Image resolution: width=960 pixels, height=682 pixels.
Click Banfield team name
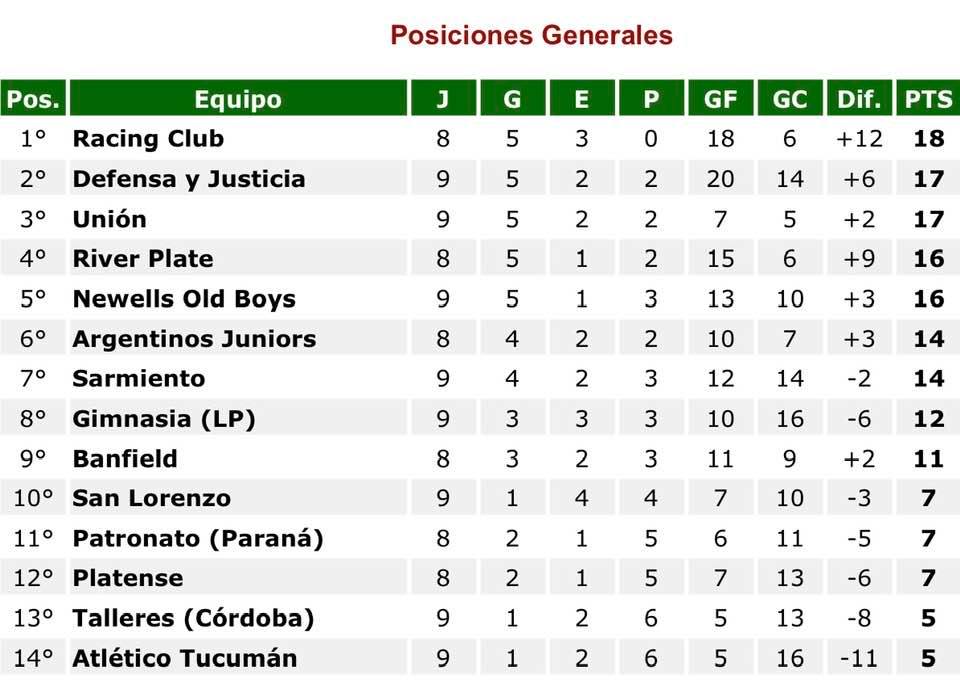125,459
